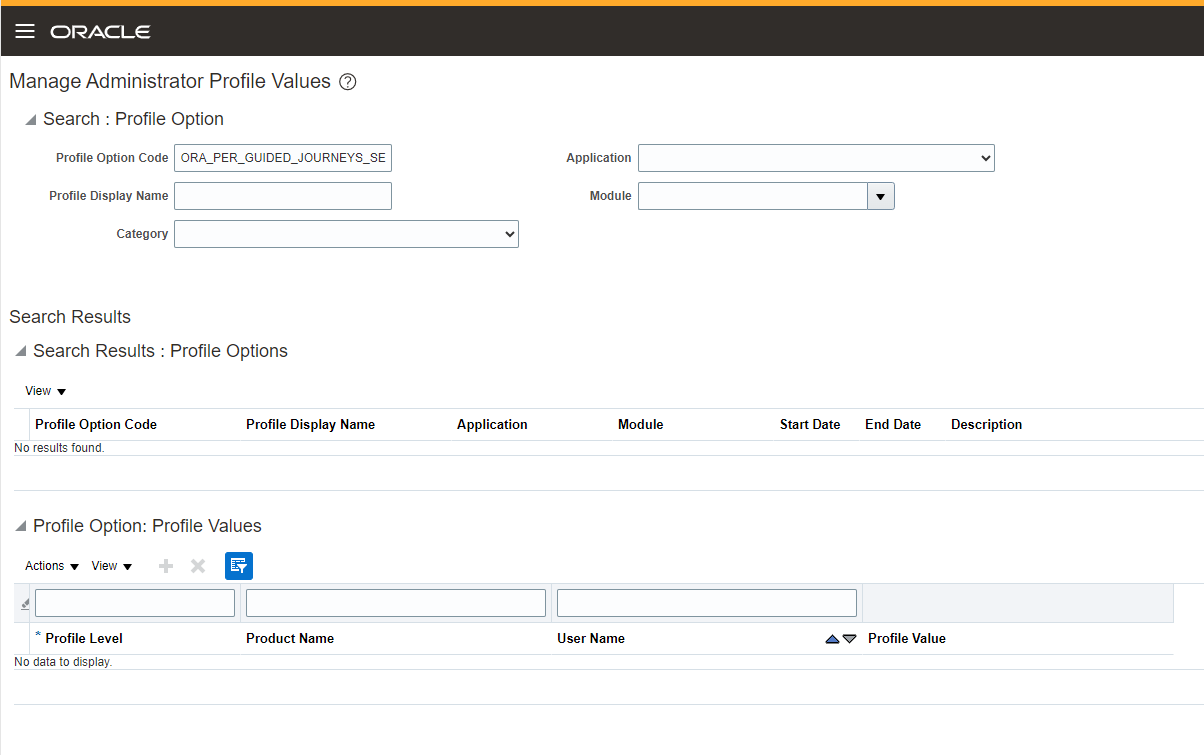
Task: Click the Profile Level filter field
Action: point(134,602)
